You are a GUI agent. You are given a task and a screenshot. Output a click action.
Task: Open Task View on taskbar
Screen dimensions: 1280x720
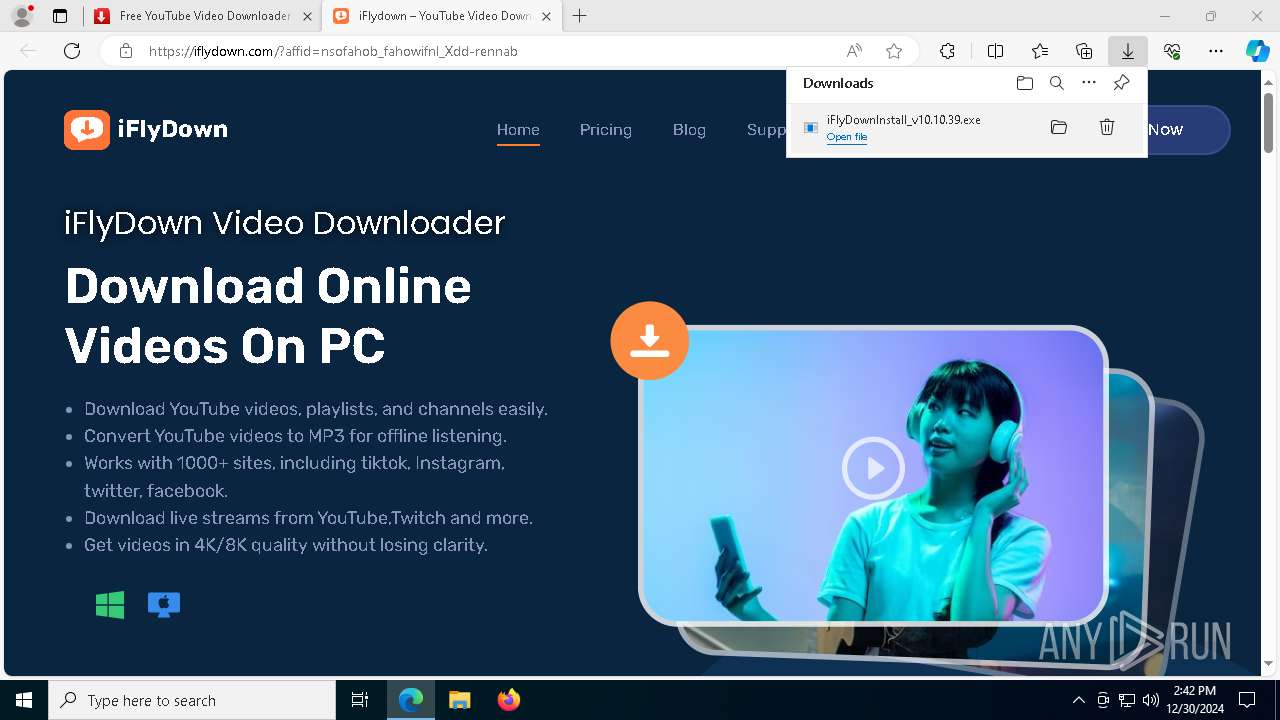coord(360,700)
